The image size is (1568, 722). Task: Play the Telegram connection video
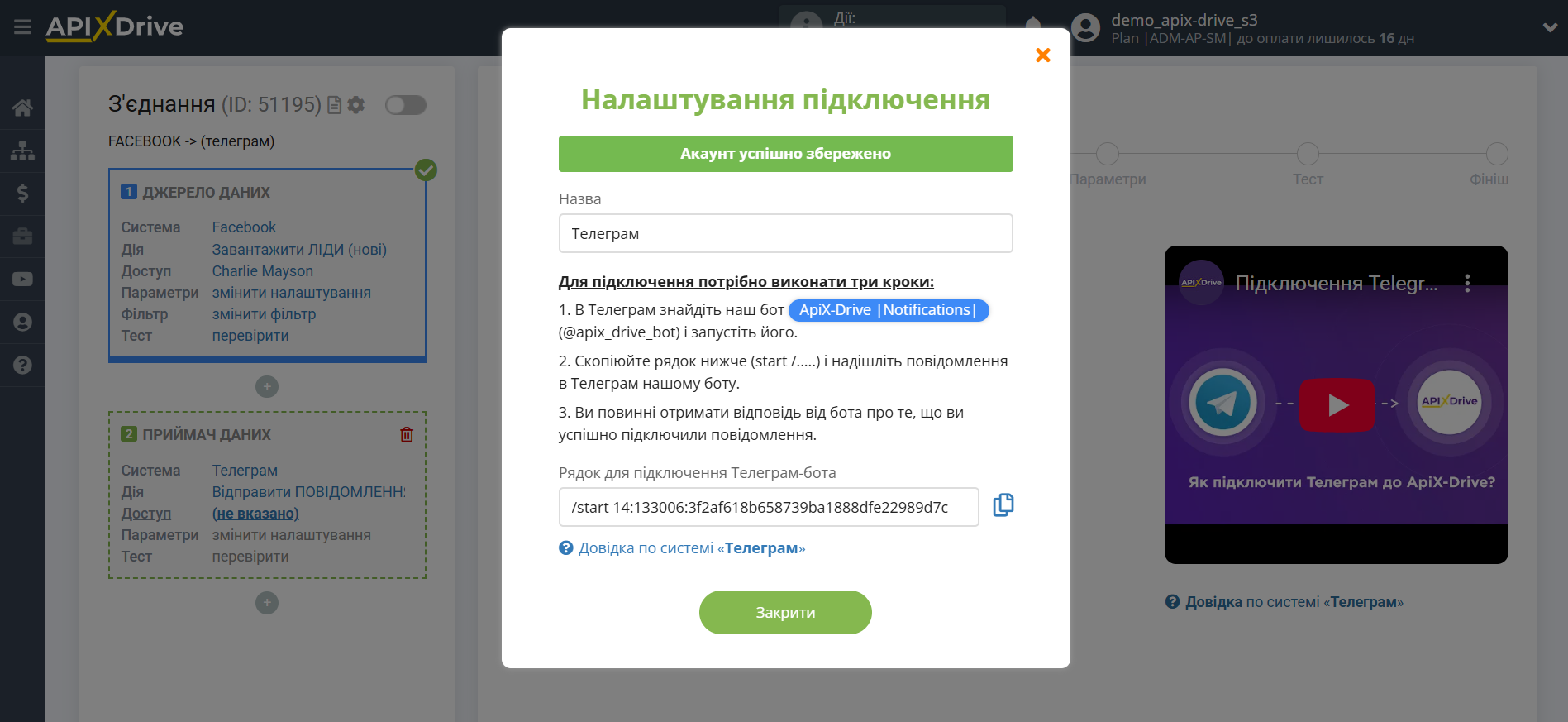[1337, 405]
